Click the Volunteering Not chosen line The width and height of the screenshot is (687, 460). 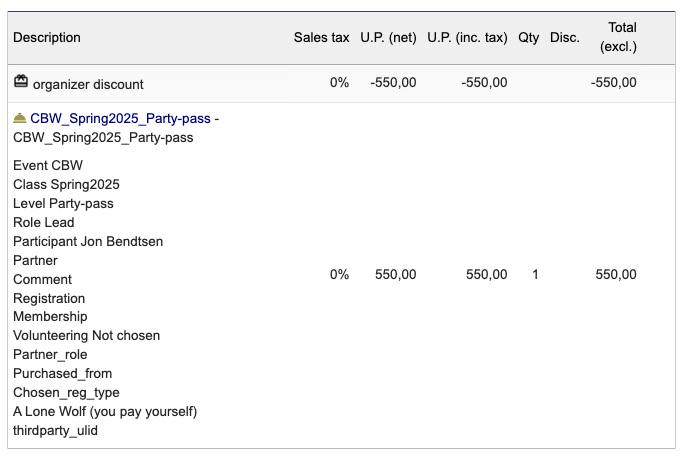pos(87,336)
